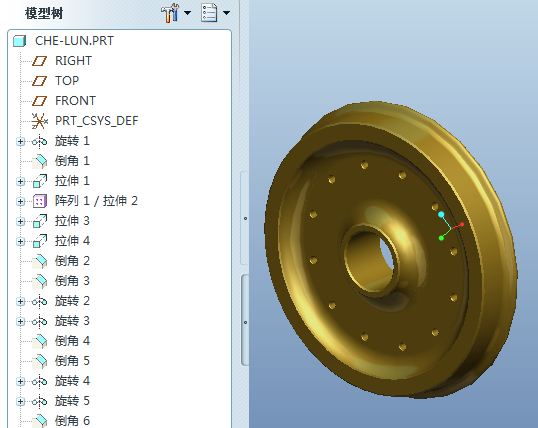The width and height of the screenshot is (538, 428).
Task: Click the 阵列 1 pattern icon
Action: pyautogui.click(x=39, y=201)
